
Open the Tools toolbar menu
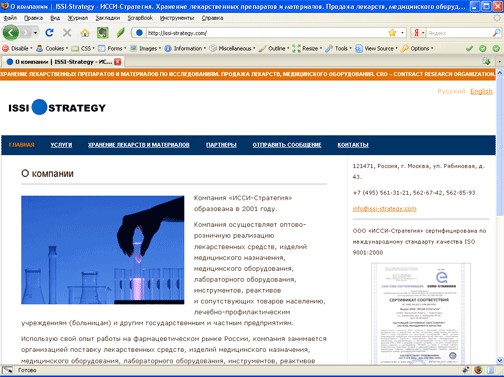click(x=339, y=48)
